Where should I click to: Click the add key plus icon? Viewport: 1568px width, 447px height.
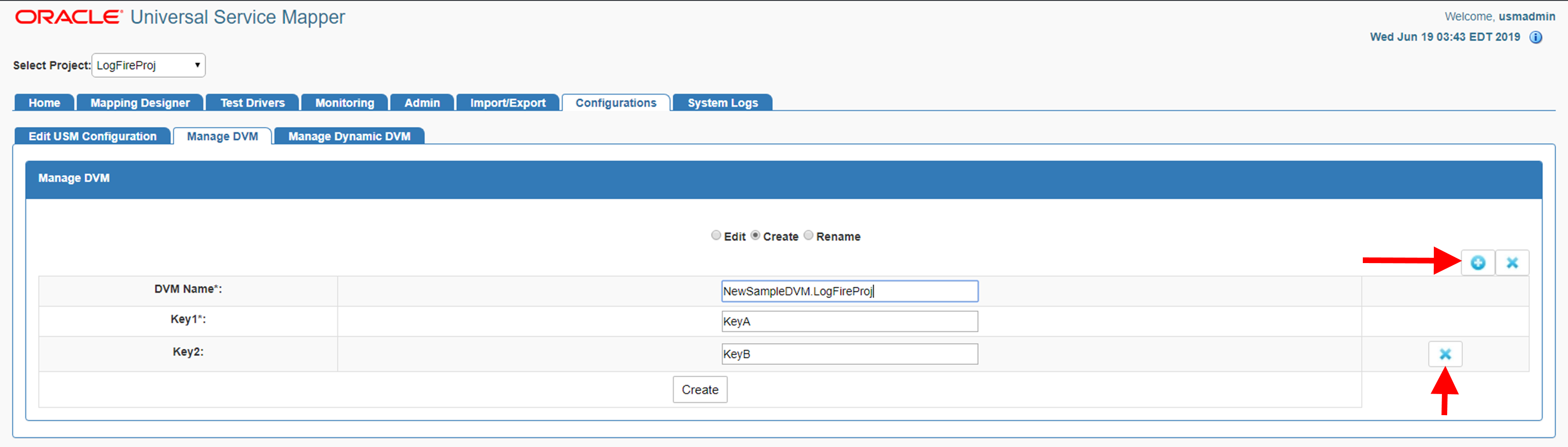[x=1478, y=263]
